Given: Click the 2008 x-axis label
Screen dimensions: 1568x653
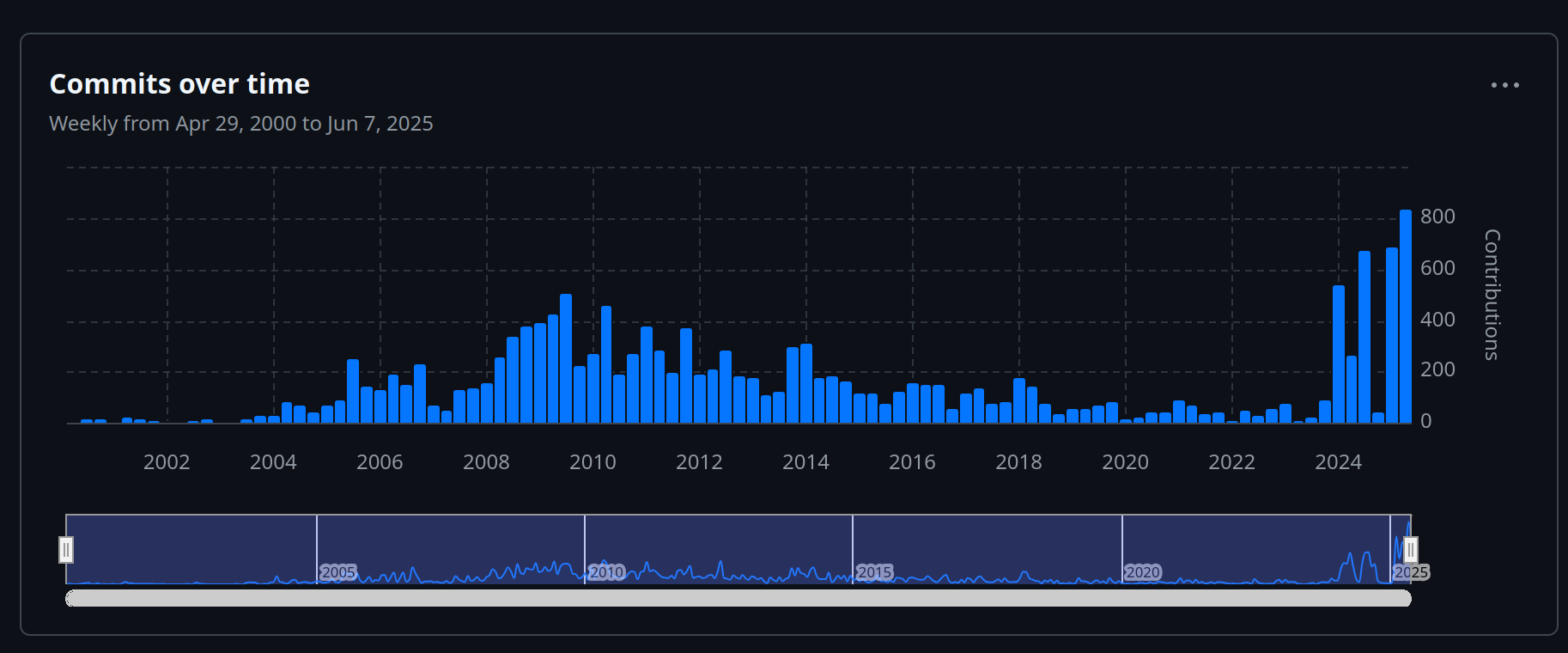Looking at the screenshot, I should click(486, 462).
